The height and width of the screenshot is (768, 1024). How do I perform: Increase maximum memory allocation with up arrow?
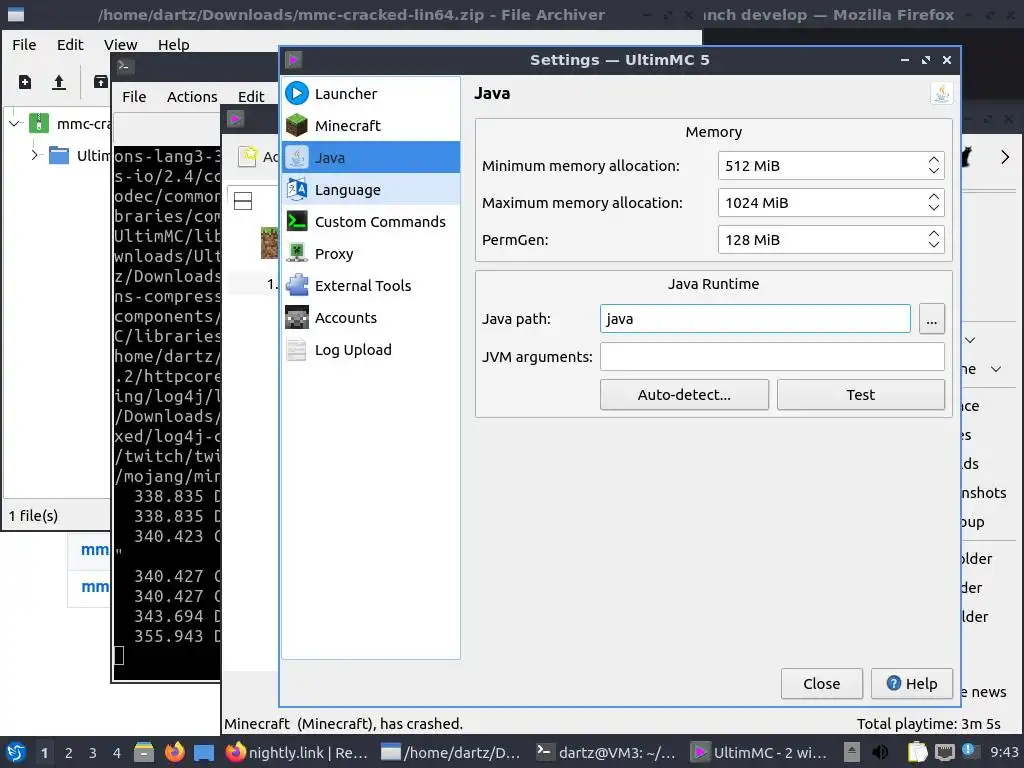tap(934, 197)
